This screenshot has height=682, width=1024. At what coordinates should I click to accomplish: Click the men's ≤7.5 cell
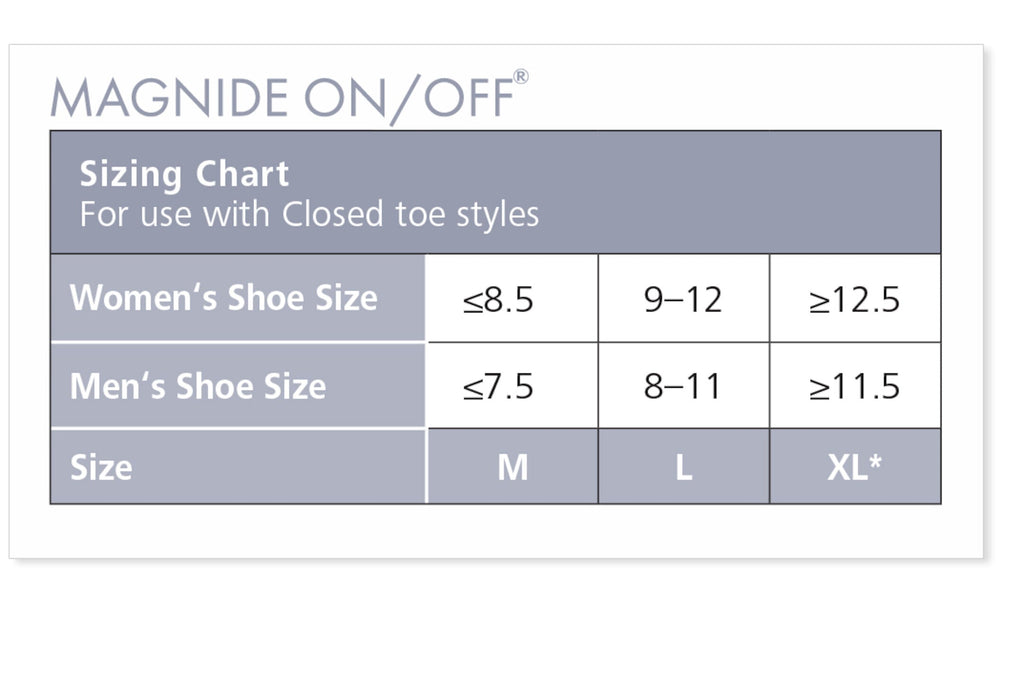coord(499,387)
